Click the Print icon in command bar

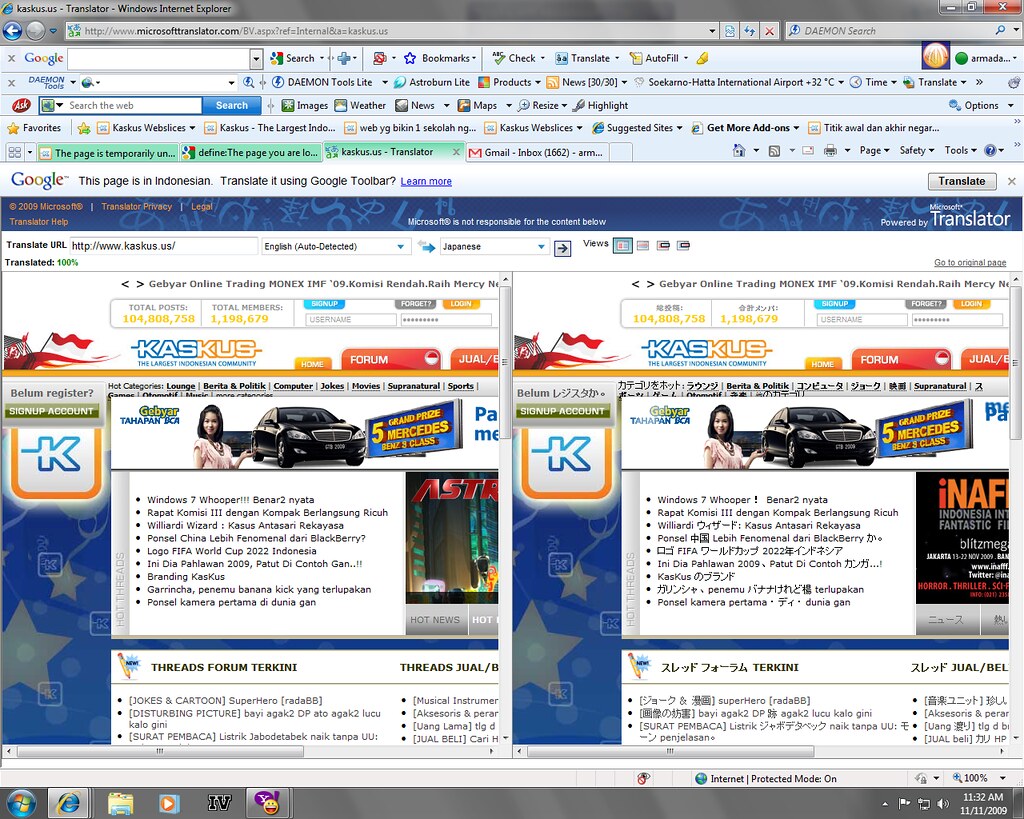830,151
